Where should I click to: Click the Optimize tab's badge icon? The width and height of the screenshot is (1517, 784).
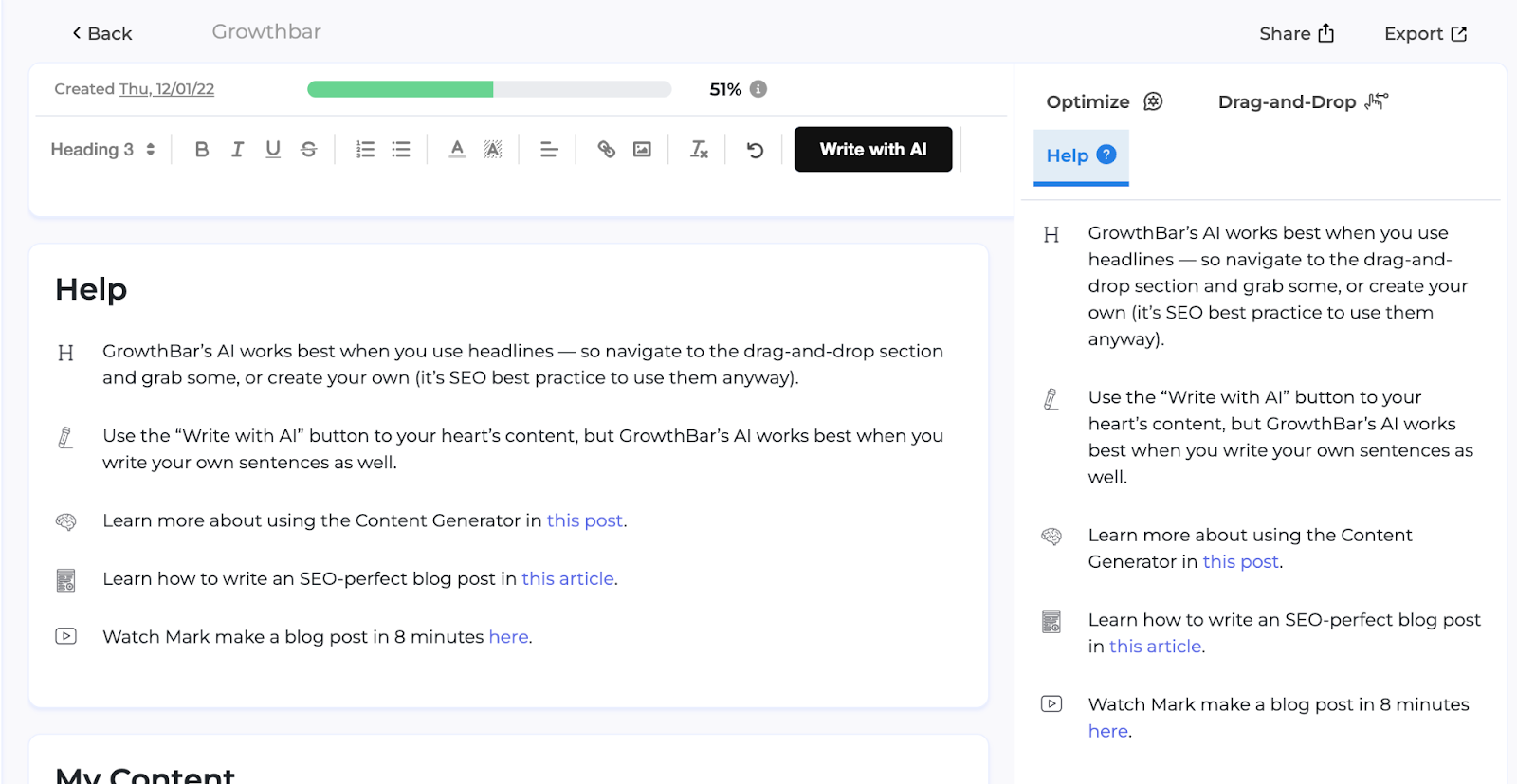pyautogui.click(x=1153, y=101)
